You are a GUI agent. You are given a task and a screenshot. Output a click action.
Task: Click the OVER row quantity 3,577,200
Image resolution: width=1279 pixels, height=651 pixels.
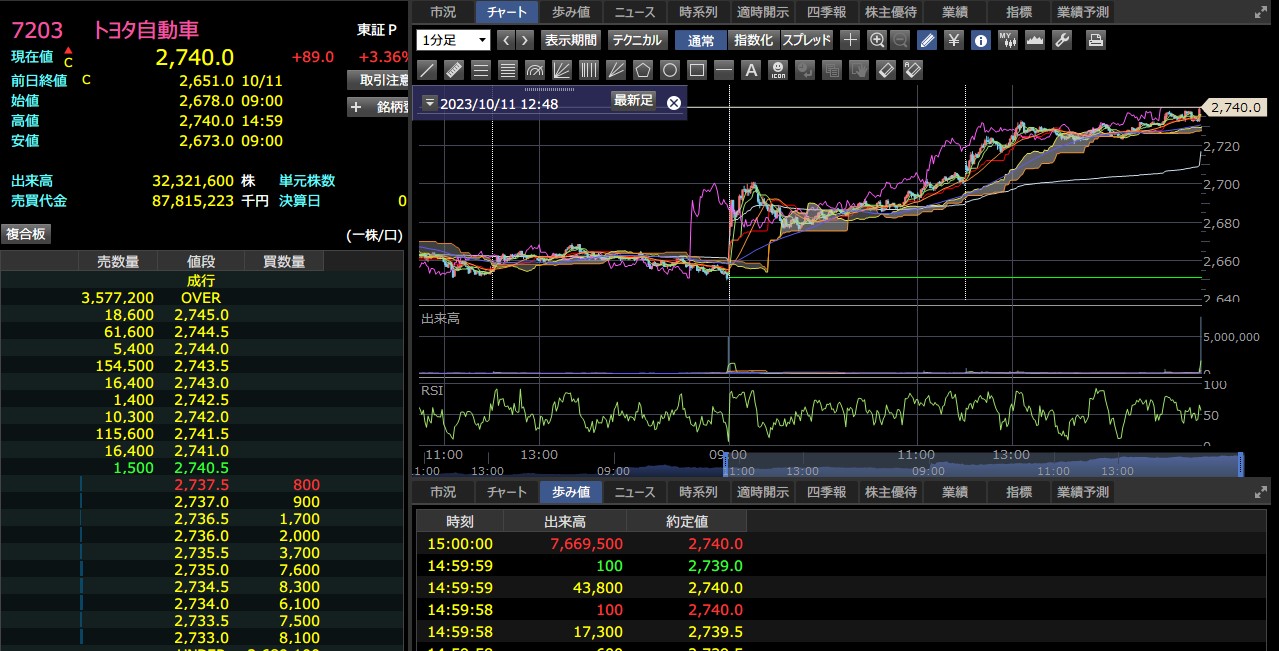coord(117,298)
